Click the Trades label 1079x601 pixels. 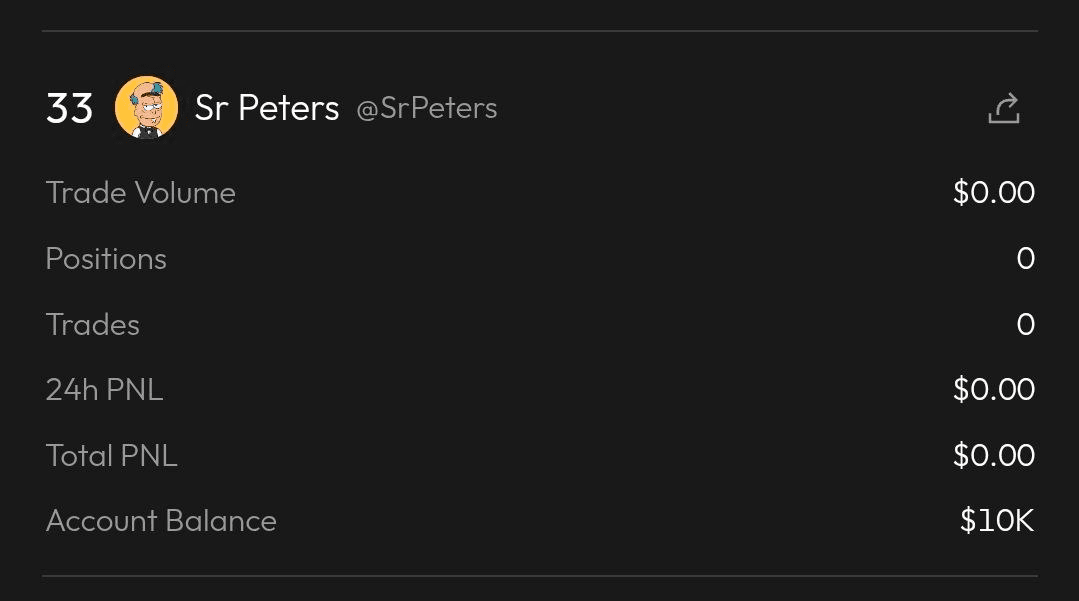click(93, 325)
